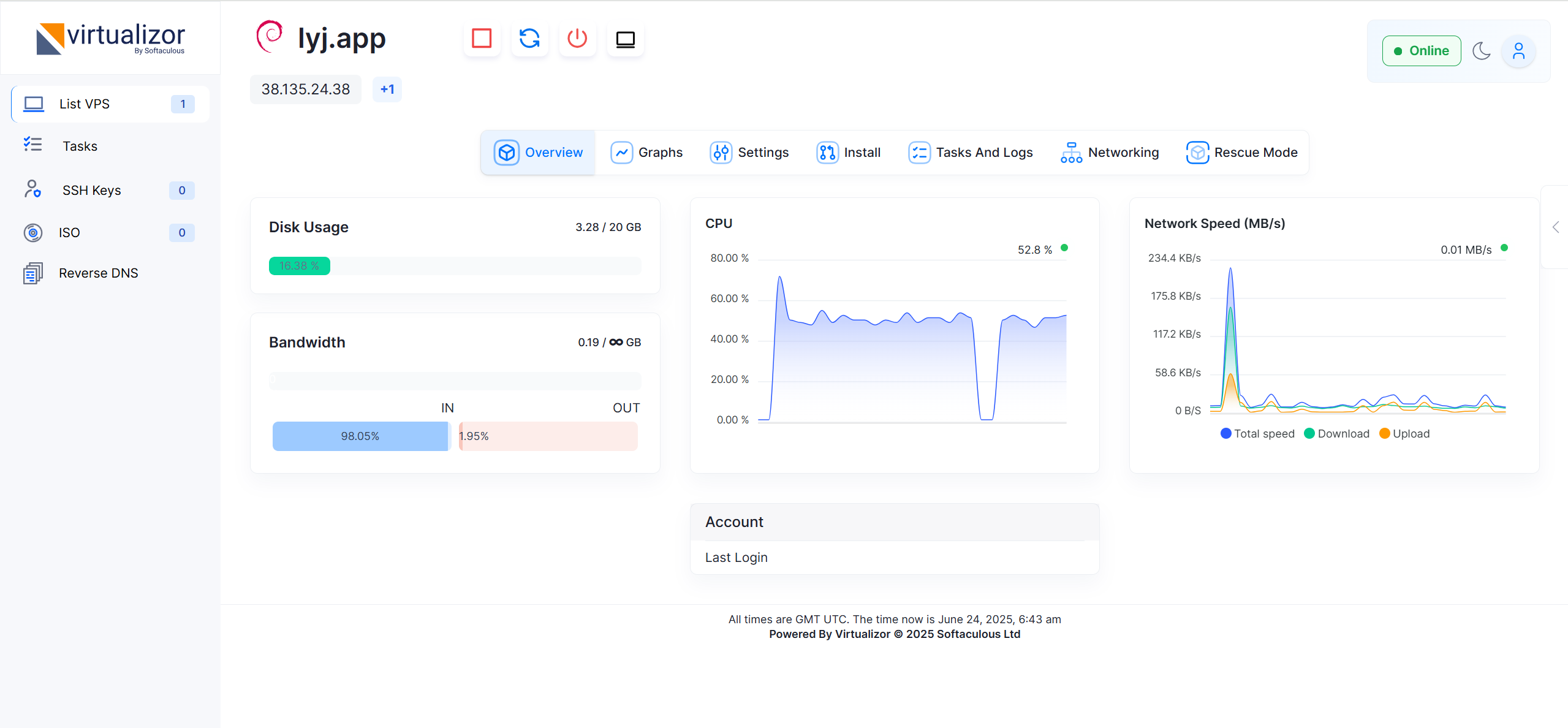This screenshot has height=728, width=1568.
Task: Expand the right side panel chevron
Action: (x=1556, y=227)
